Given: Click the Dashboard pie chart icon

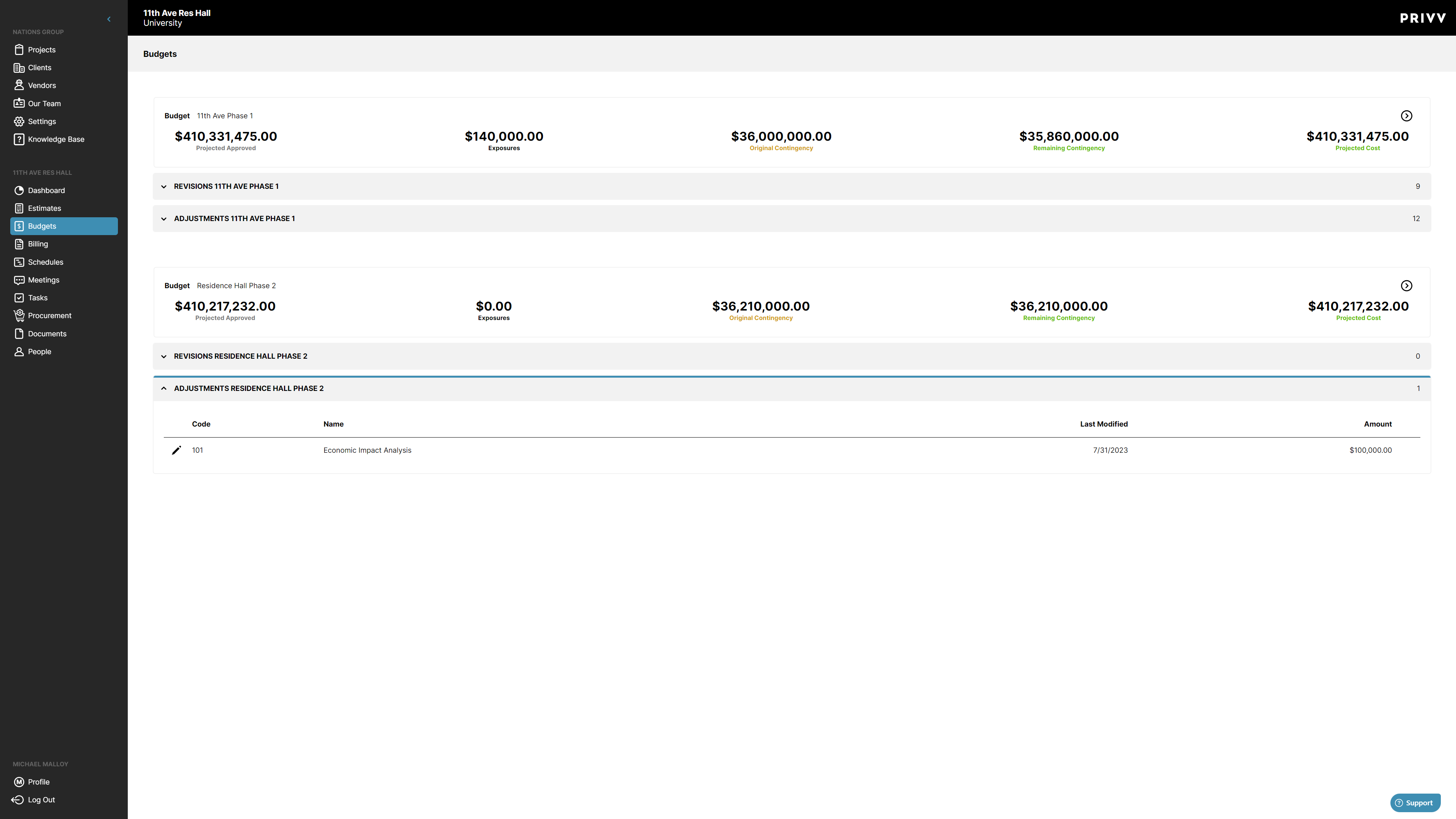Looking at the screenshot, I should point(19,190).
